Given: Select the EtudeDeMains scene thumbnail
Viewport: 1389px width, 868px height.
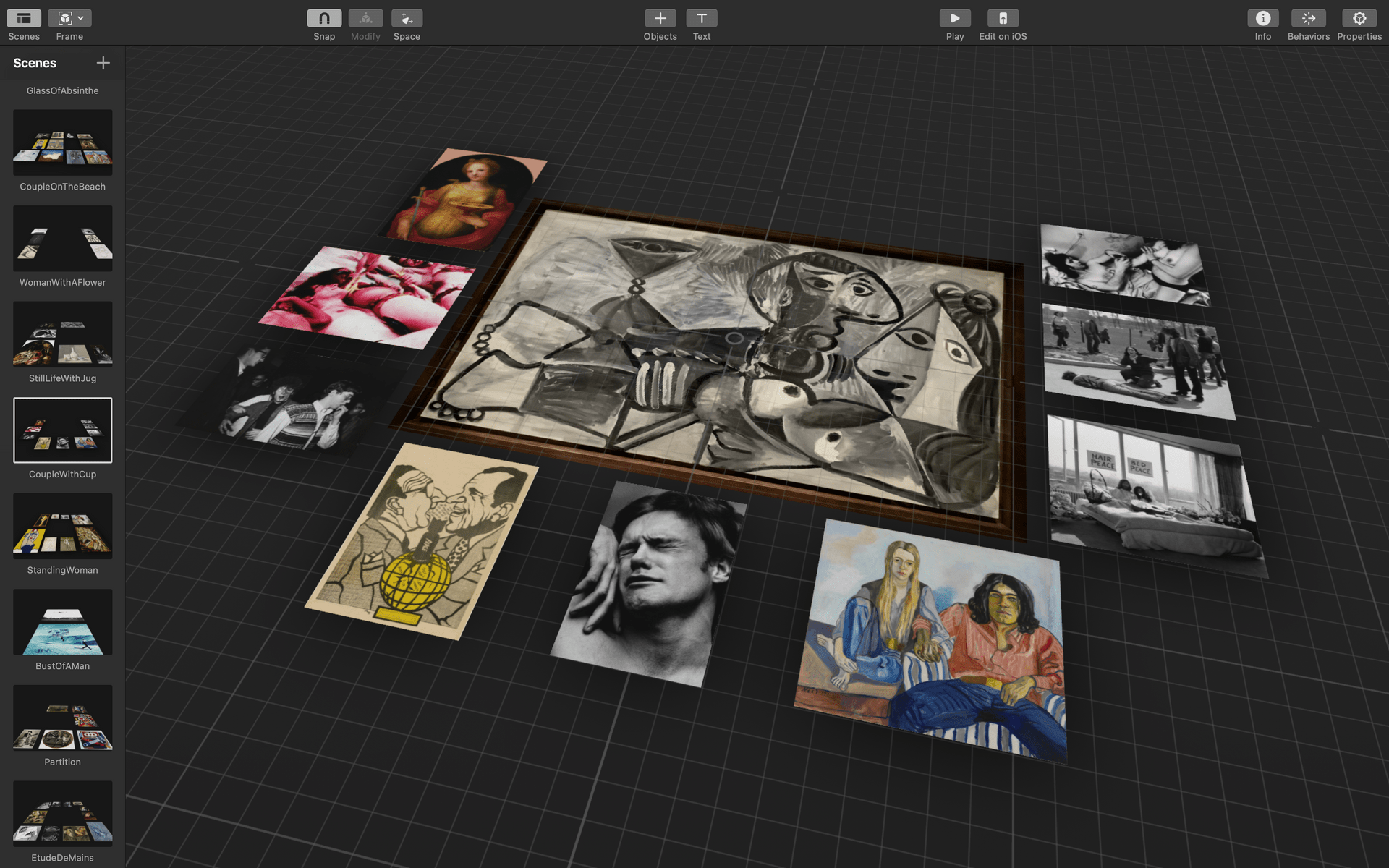Looking at the screenshot, I should [63, 814].
